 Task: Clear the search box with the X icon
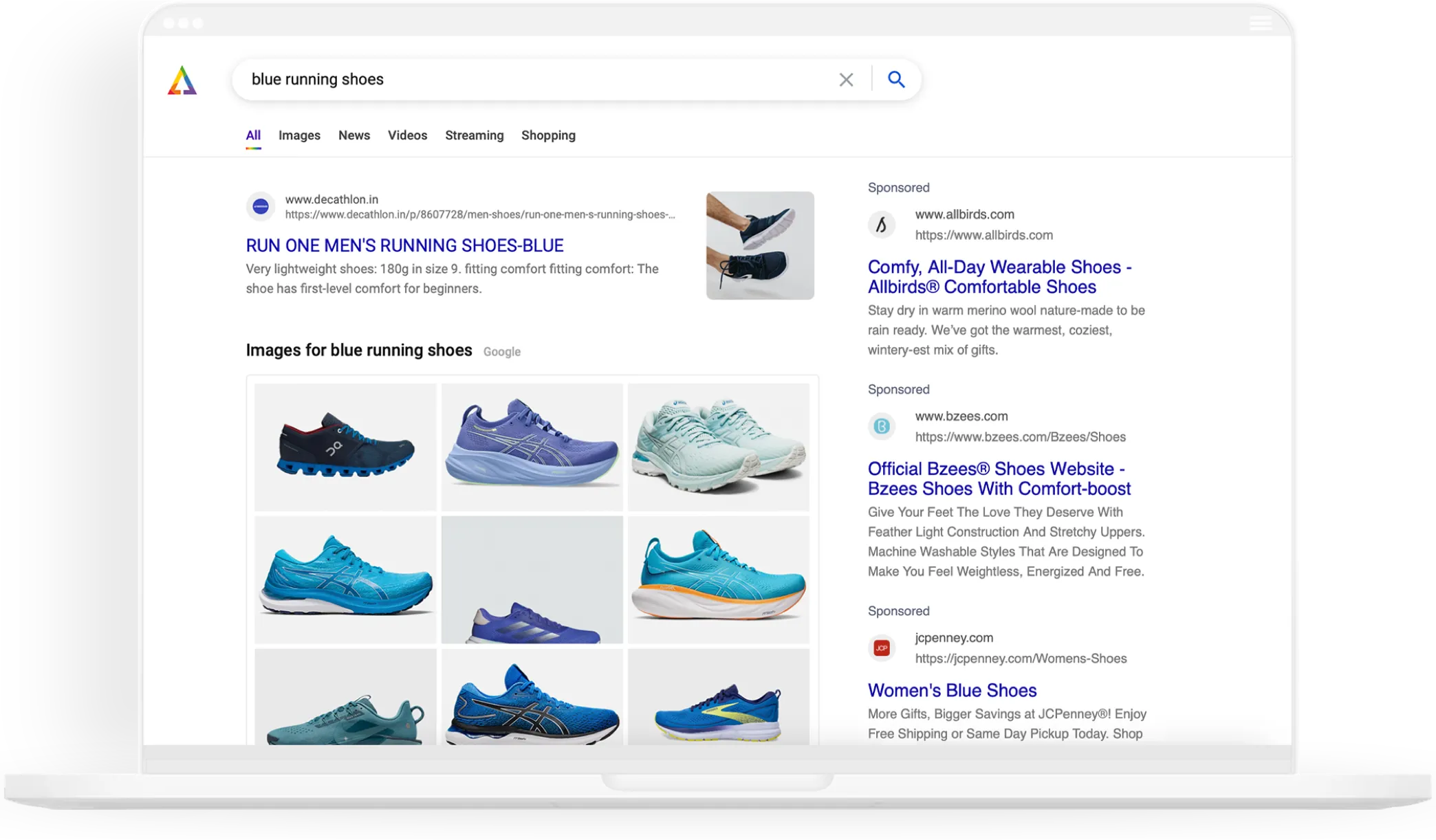846,80
